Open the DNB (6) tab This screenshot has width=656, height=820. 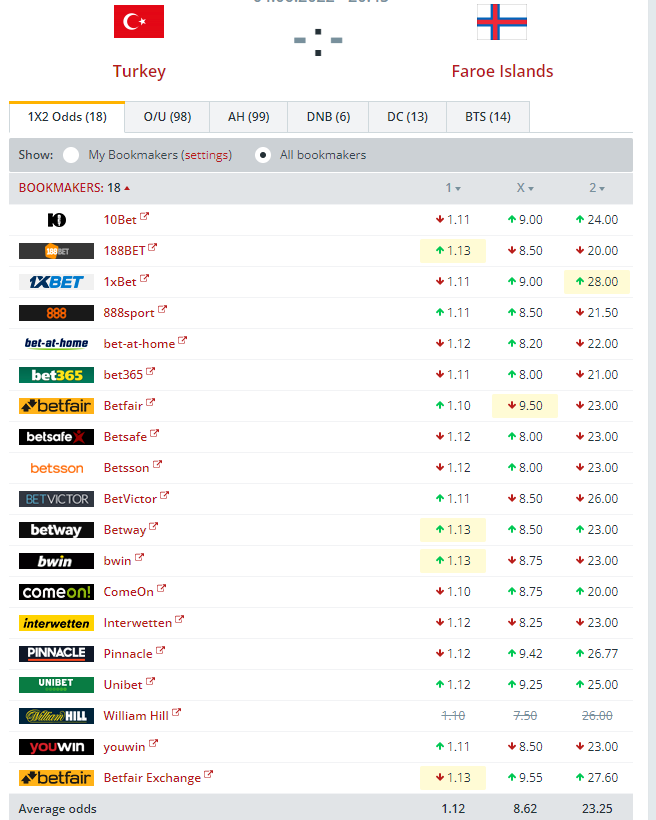click(328, 117)
